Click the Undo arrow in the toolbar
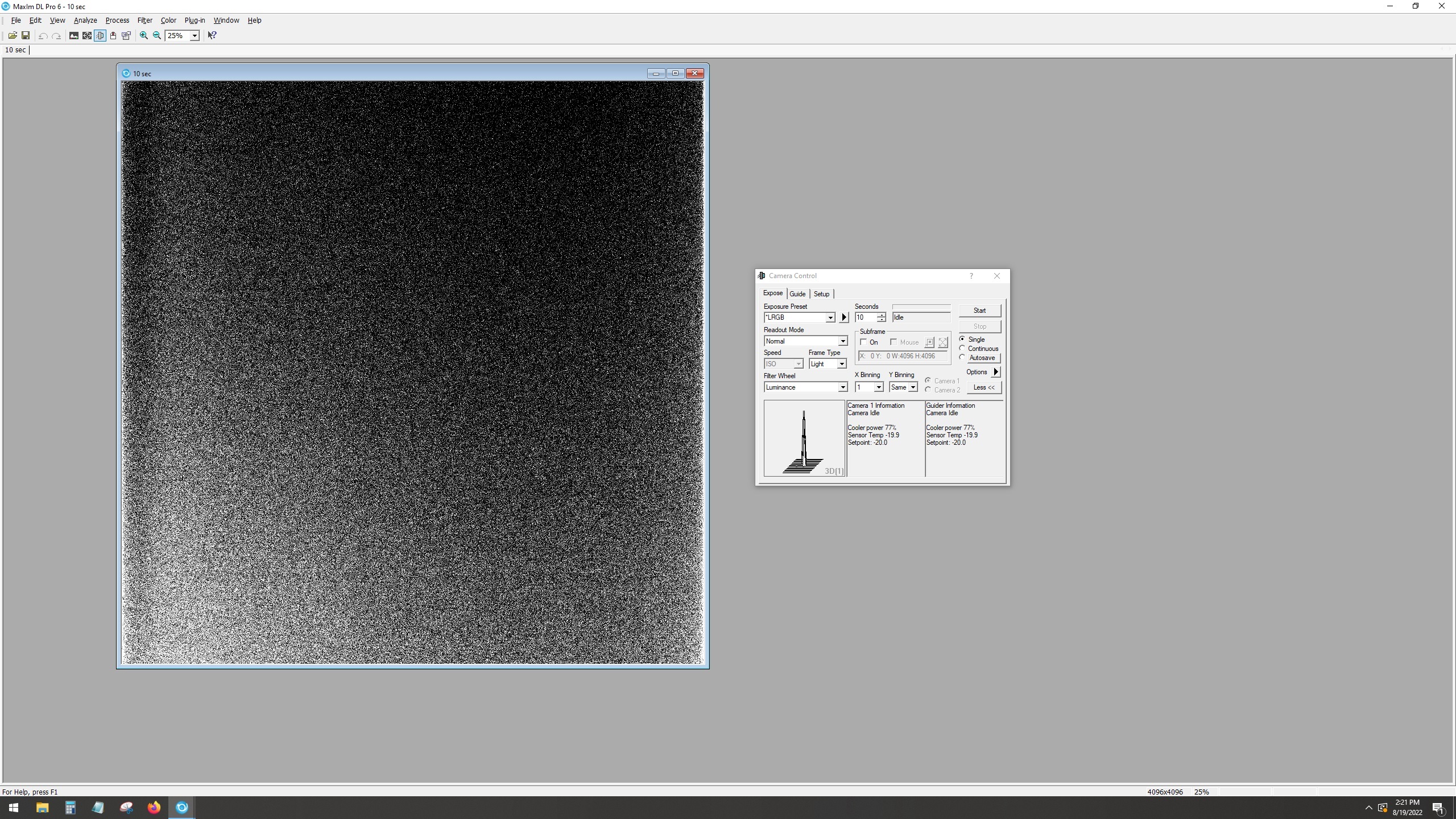This screenshot has width=1456, height=819. [43, 35]
